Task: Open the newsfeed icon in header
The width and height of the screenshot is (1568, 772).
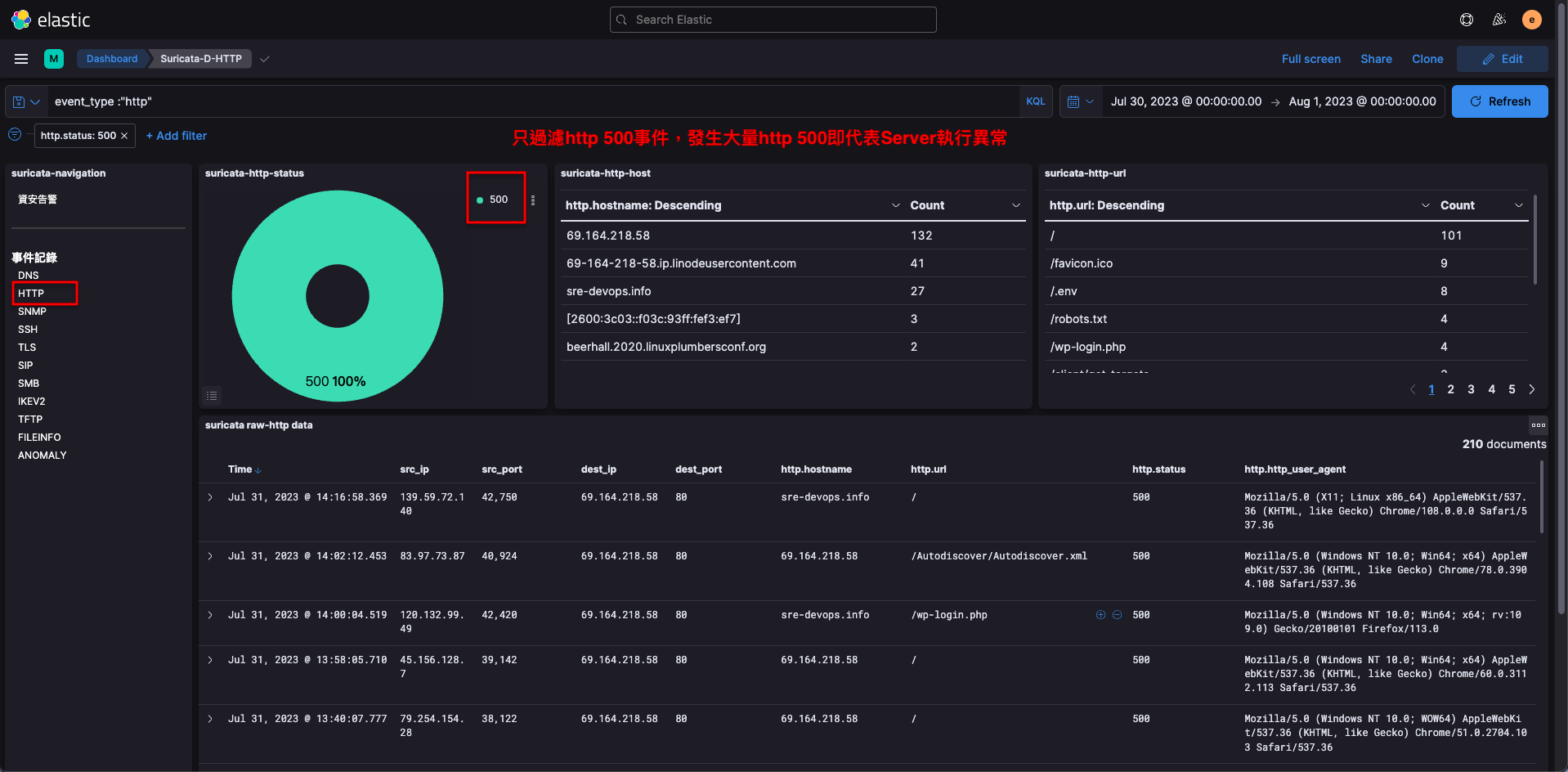Action: point(1499,20)
